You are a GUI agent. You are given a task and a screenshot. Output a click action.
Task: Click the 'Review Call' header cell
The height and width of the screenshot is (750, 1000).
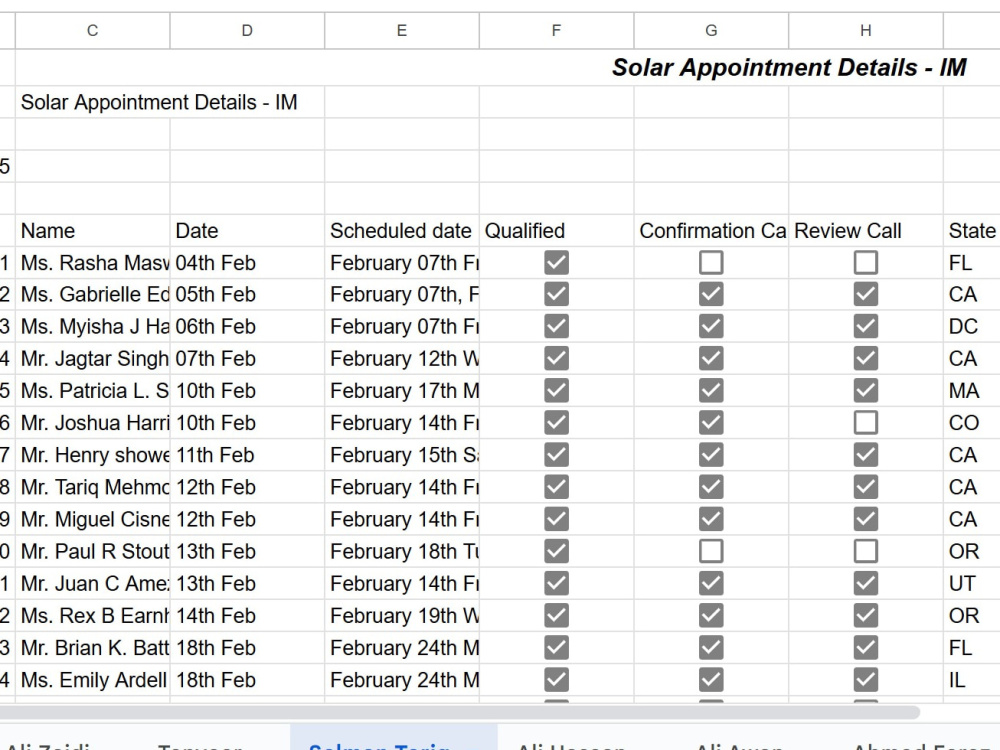coord(865,231)
